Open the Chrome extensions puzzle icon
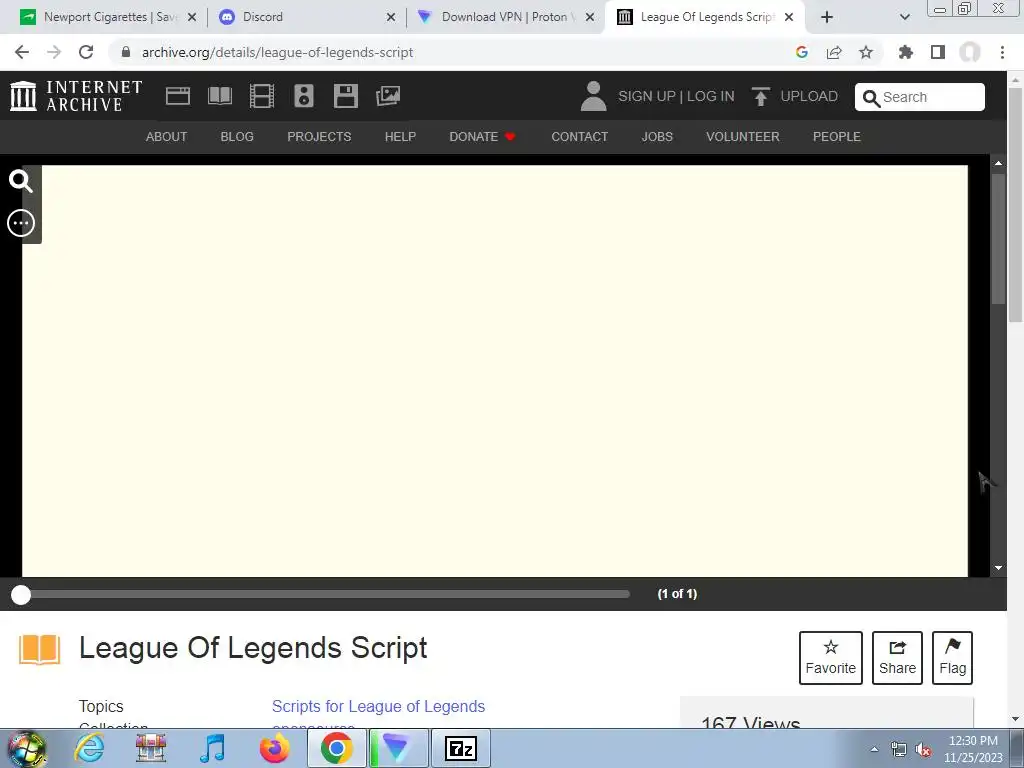This screenshot has height=768, width=1024. [x=906, y=52]
